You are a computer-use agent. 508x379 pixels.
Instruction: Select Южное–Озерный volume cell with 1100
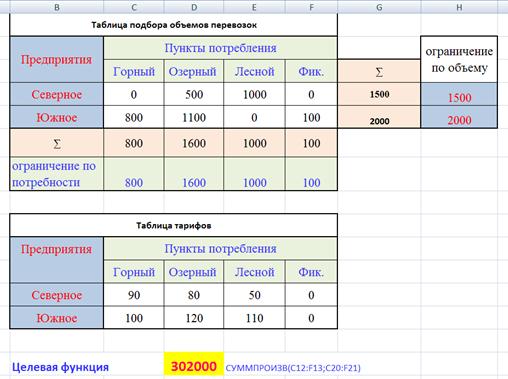(x=194, y=117)
